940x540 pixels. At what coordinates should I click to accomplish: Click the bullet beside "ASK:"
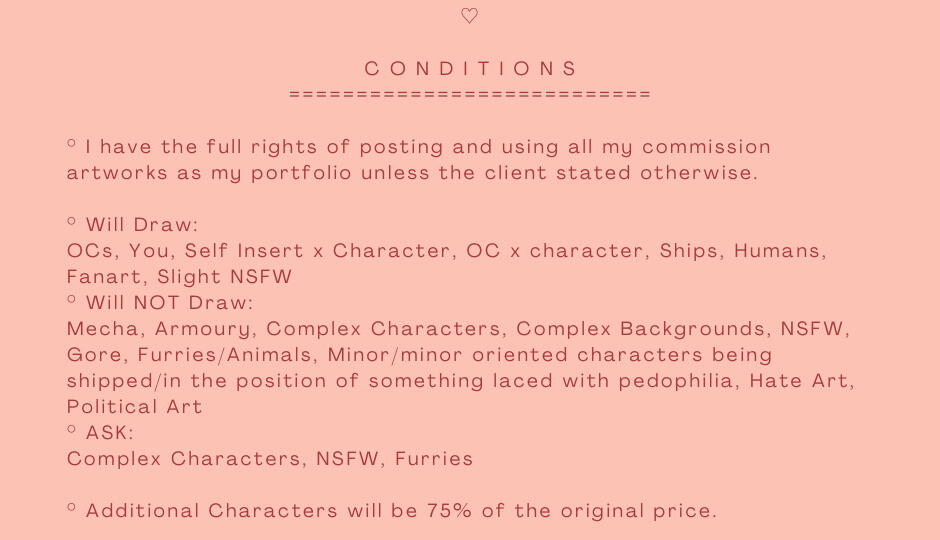point(72,430)
